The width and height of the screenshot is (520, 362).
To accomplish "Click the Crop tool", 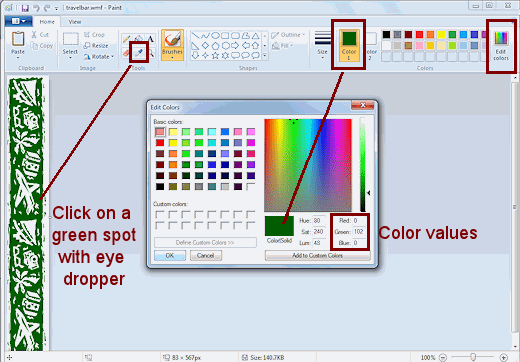I will pyautogui.click(x=94, y=34).
